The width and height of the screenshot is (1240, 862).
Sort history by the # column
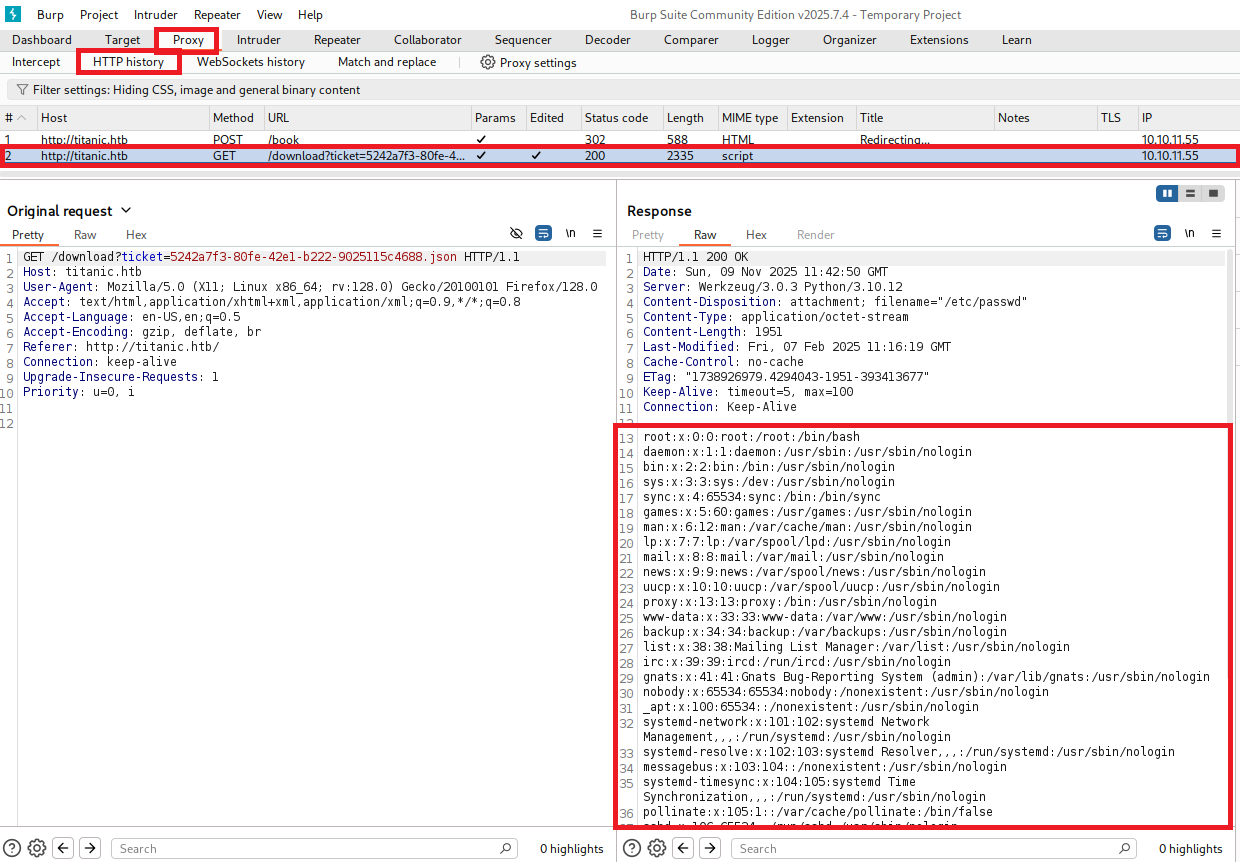click(15, 118)
